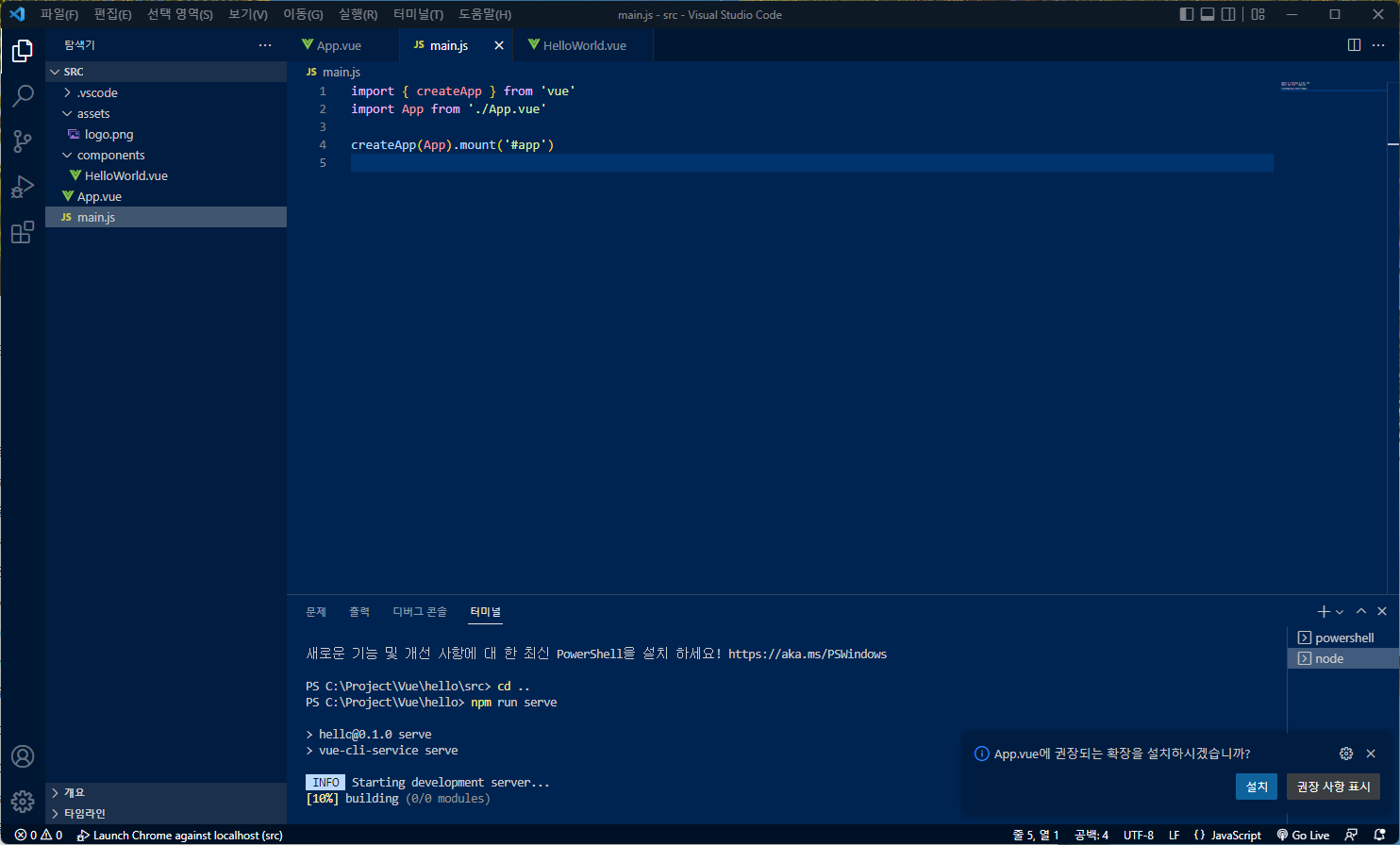1400x845 pixels.
Task: Split the editor to the right
Action: coord(1354,45)
